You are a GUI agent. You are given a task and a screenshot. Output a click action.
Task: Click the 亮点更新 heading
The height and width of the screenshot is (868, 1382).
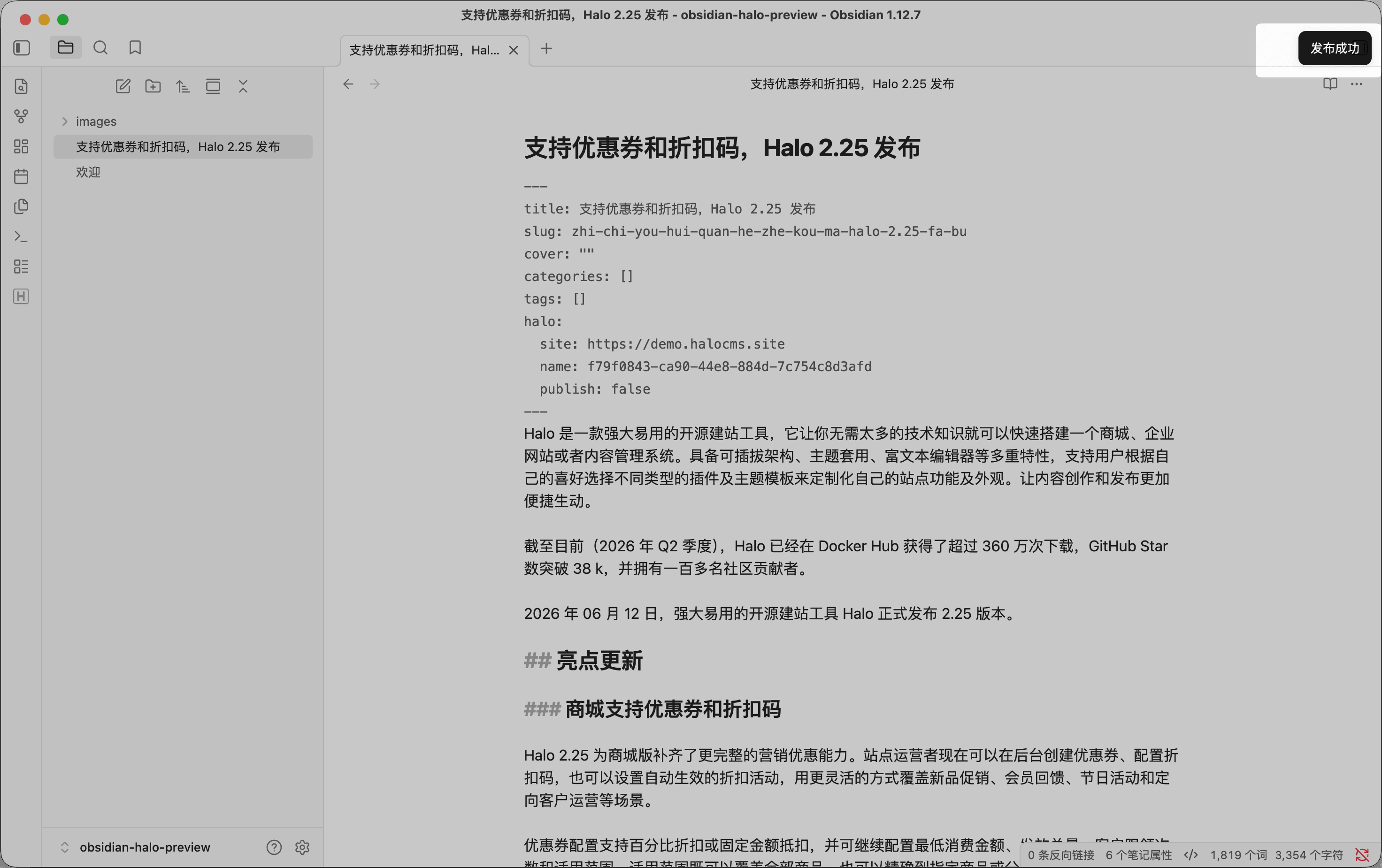point(599,661)
